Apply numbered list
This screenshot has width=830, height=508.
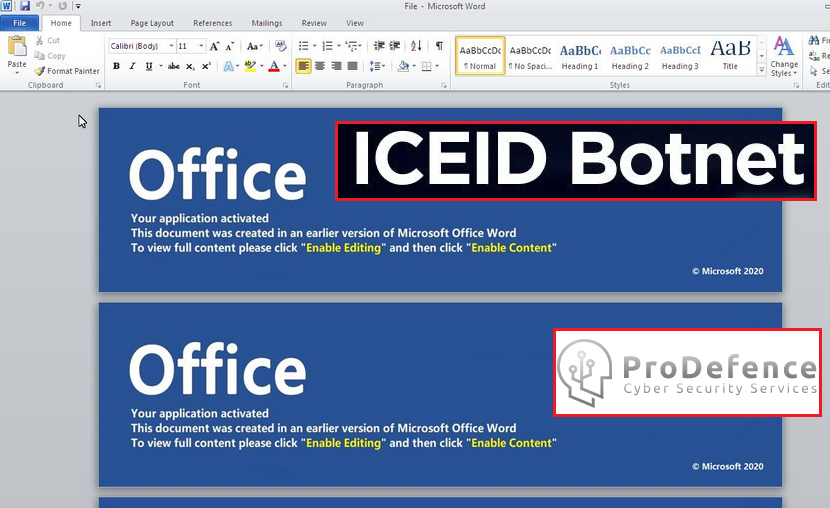[328, 46]
